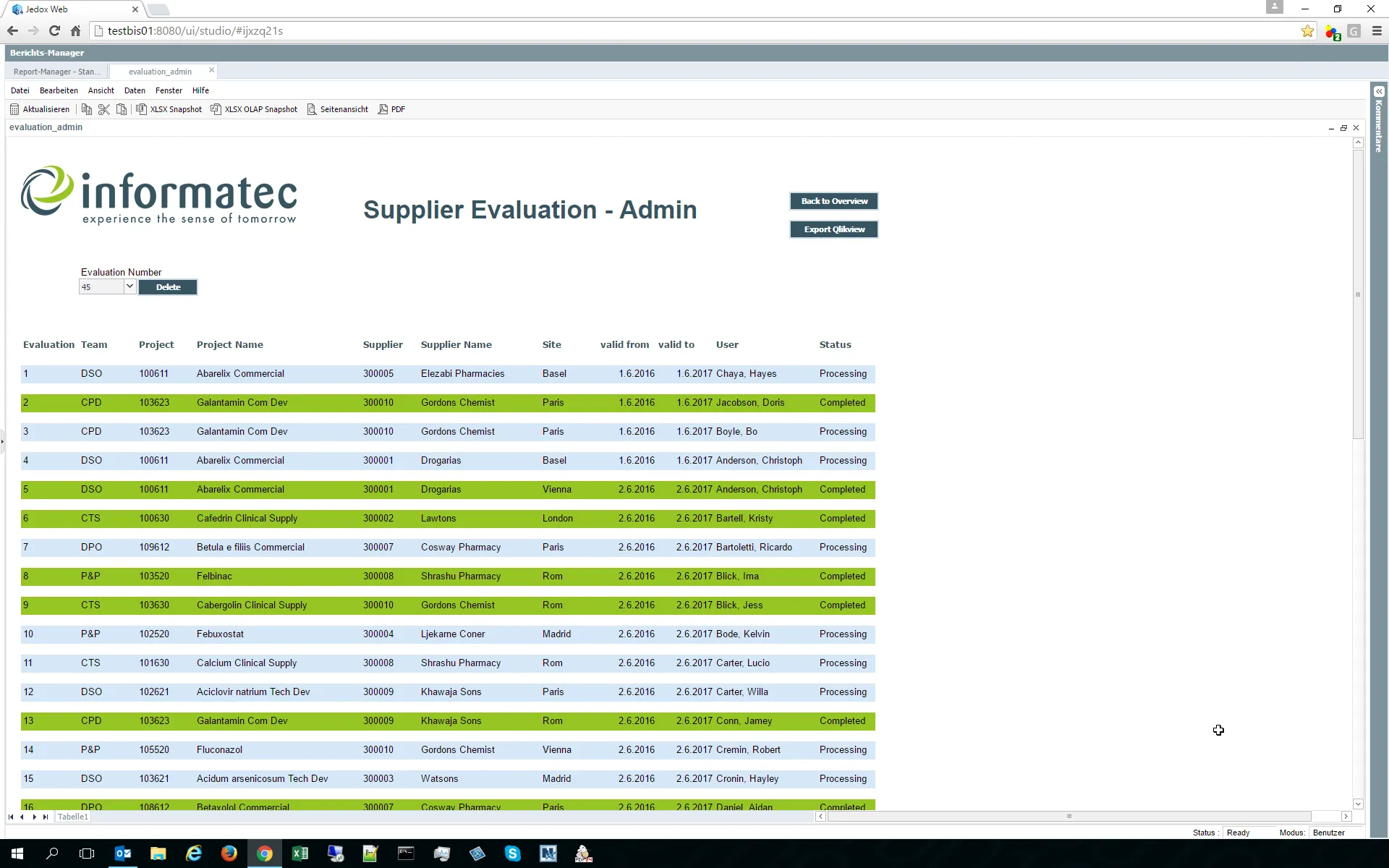Switch to Report-Manager tab

pos(57,72)
